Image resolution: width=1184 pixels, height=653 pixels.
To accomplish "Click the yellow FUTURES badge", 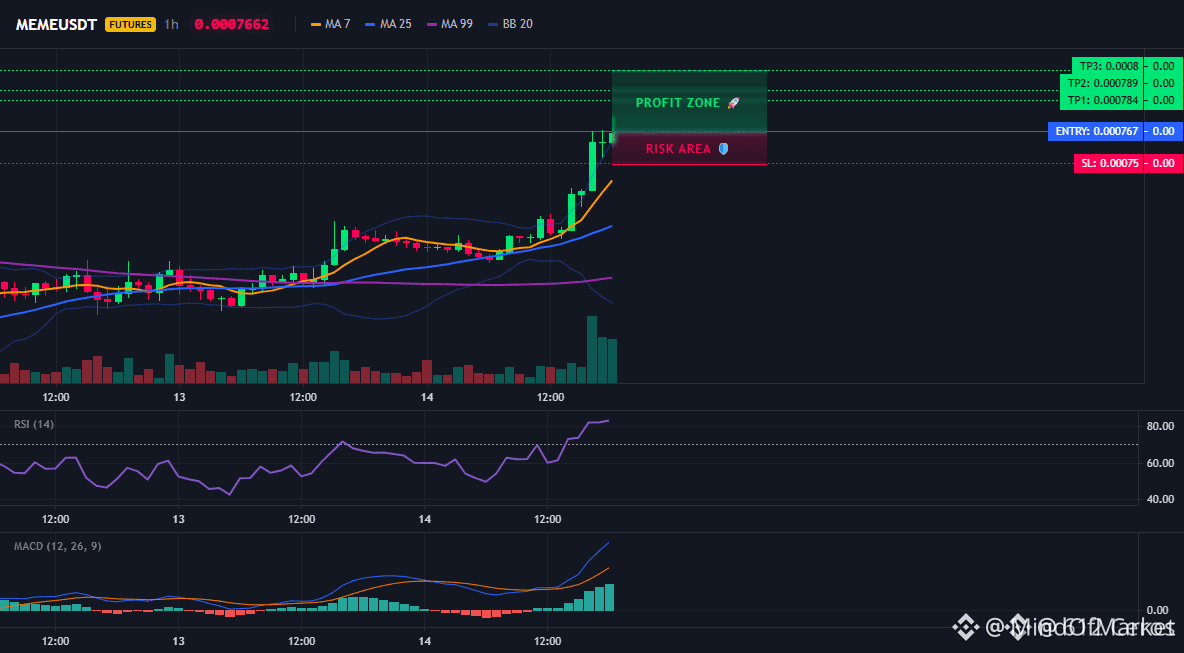I will pos(130,24).
